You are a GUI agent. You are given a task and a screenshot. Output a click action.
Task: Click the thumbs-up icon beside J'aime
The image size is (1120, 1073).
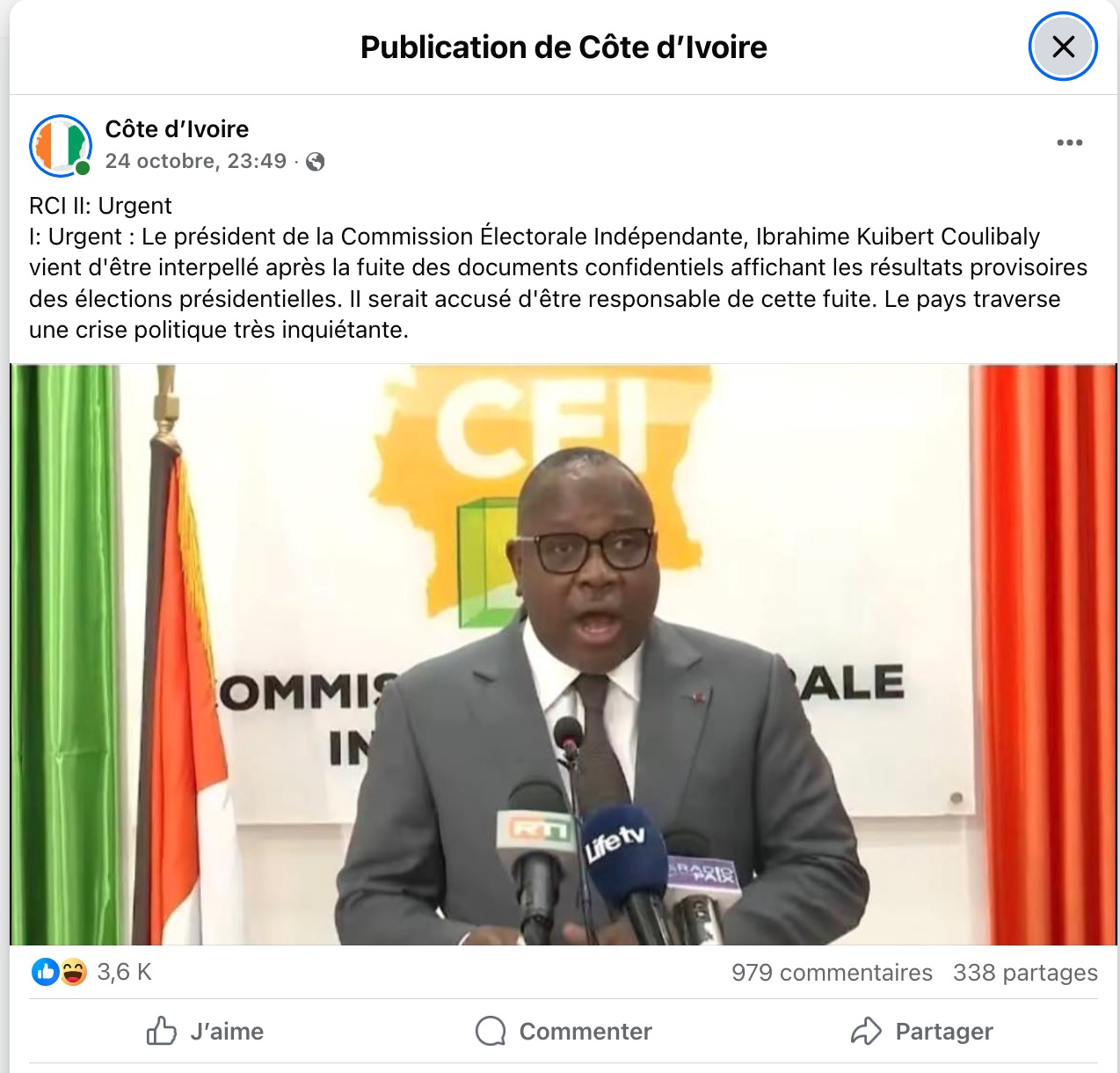coord(162,1031)
